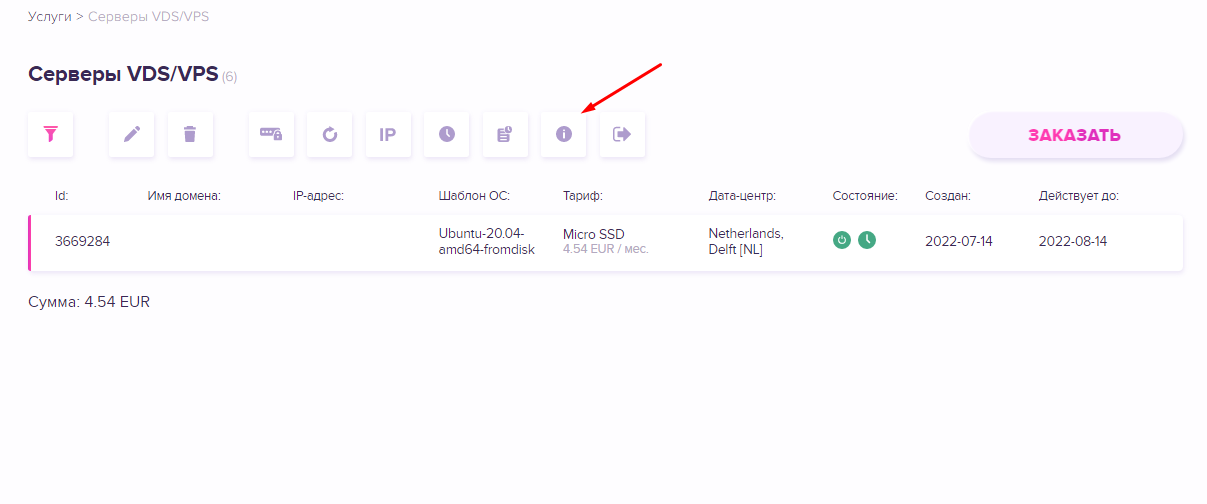Click the clock icon in toolbar
This screenshot has height=504, width=1207.
[x=447, y=135]
